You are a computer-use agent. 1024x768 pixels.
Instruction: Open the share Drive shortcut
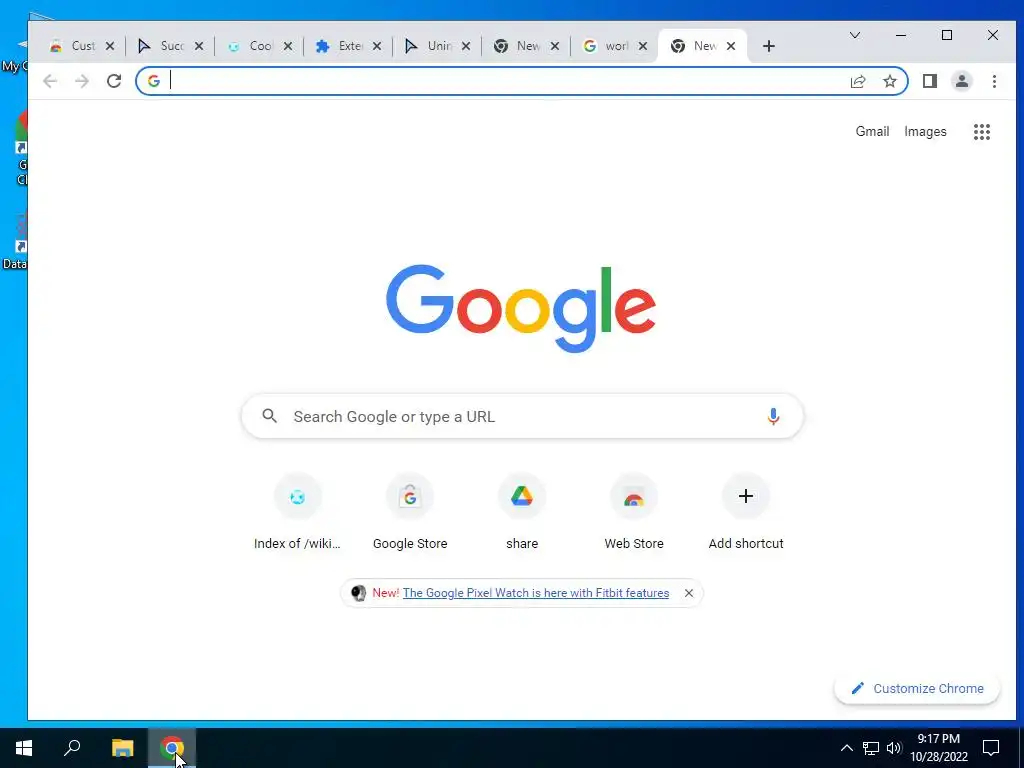pos(522,513)
